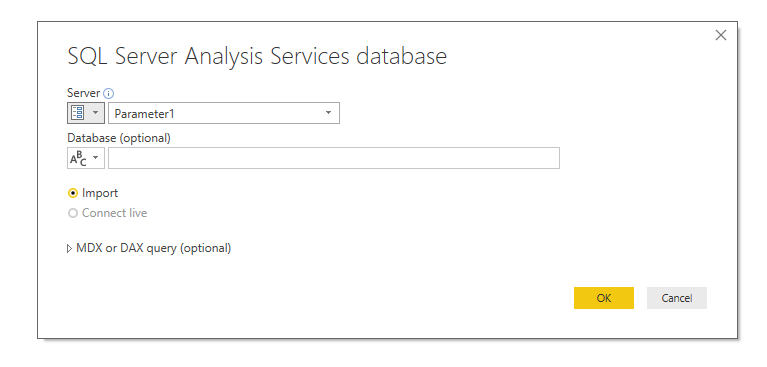767x367 pixels.
Task: Click the Server info icon
Action: 109,93
